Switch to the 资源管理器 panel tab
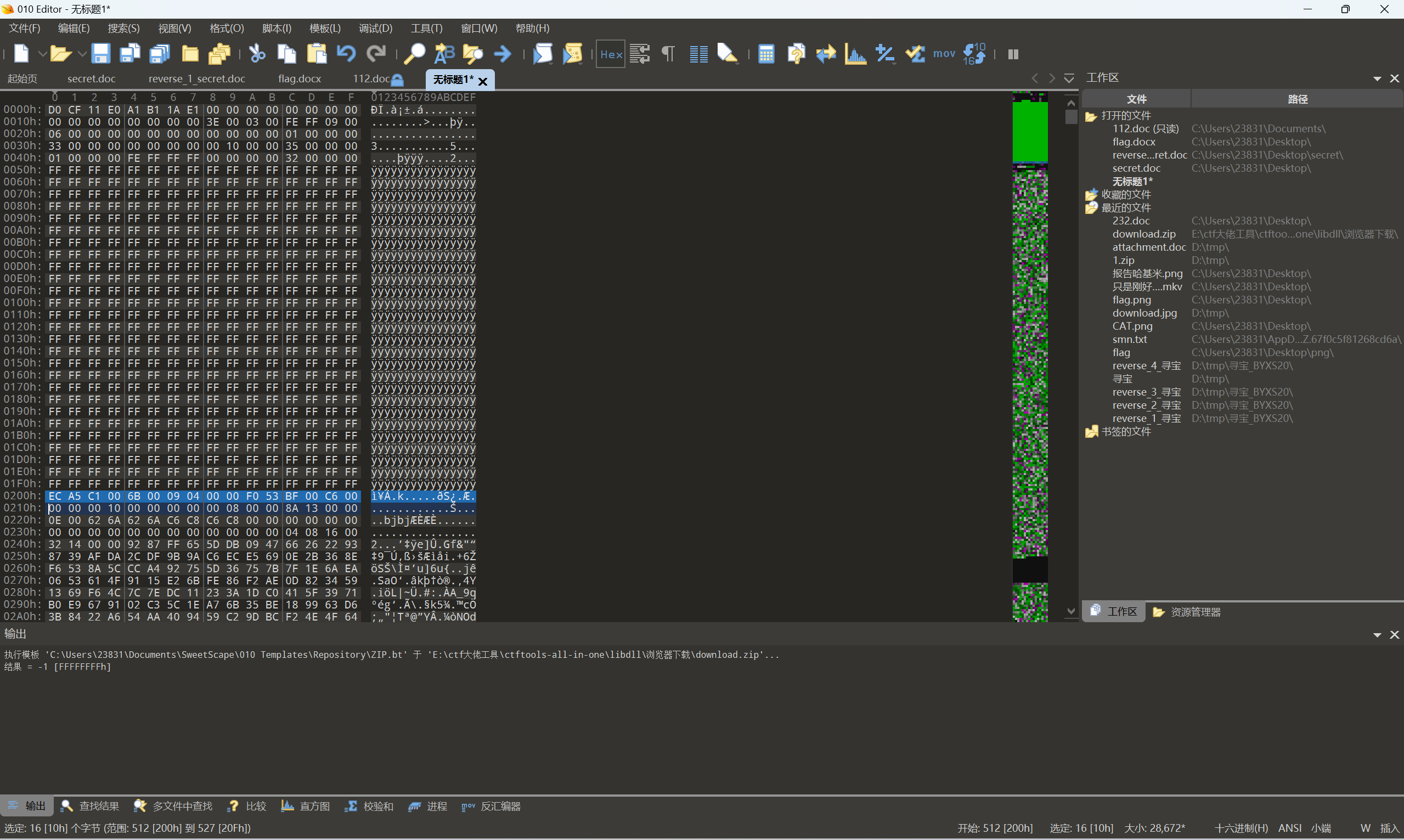The image size is (1404, 840). pyautogui.click(x=1187, y=612)
